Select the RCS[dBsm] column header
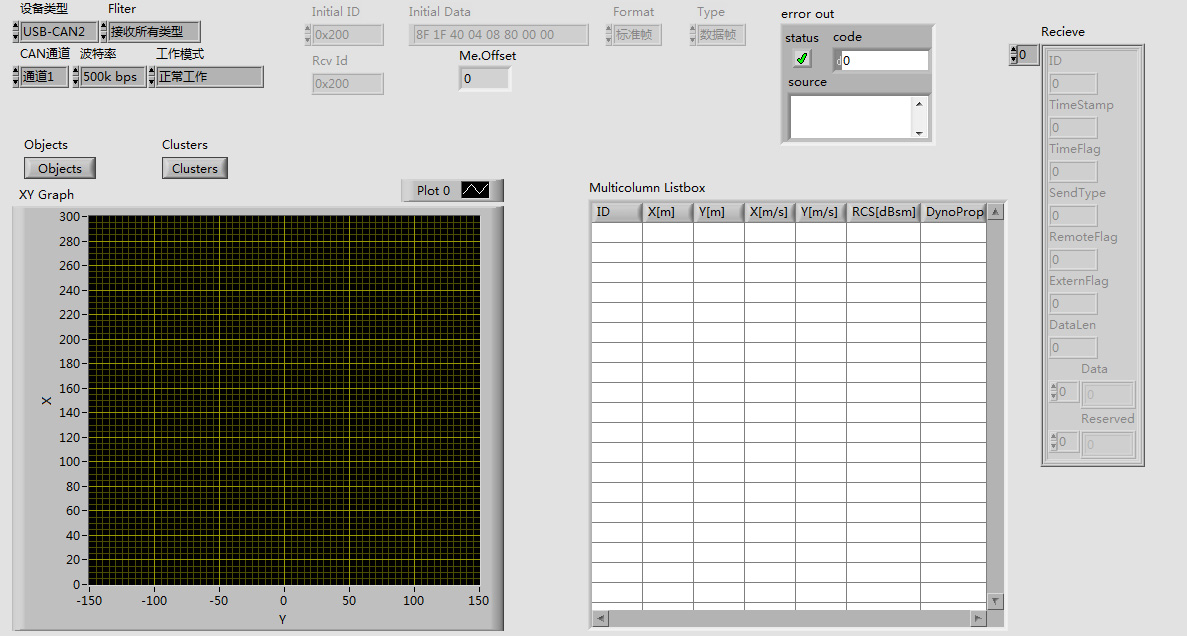1187x636 pixels. 882,212
